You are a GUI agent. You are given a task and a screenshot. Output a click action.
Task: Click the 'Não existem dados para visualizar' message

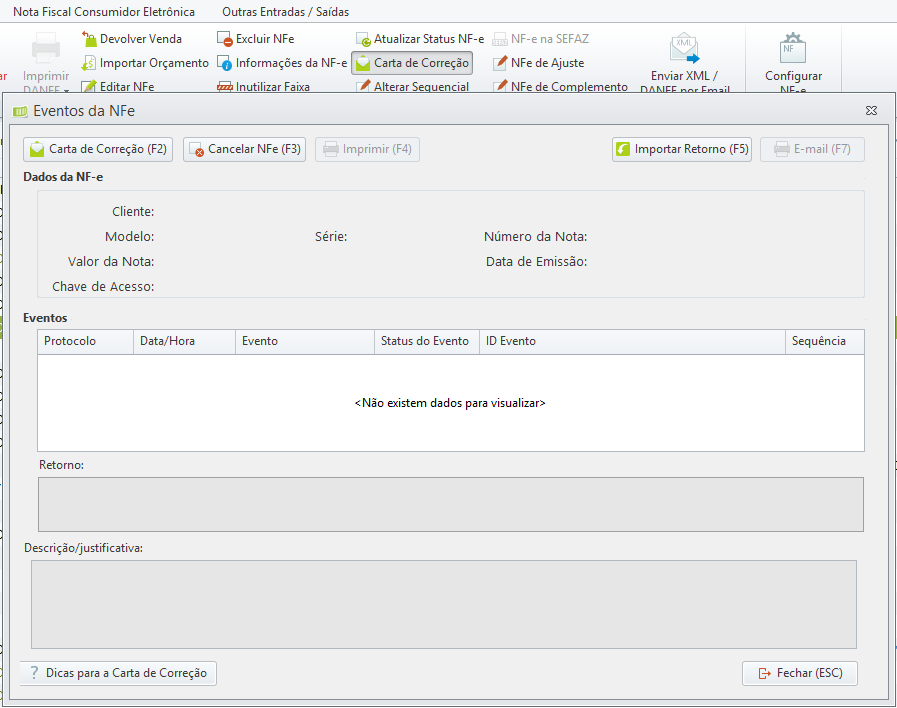(x=450, y=403)
